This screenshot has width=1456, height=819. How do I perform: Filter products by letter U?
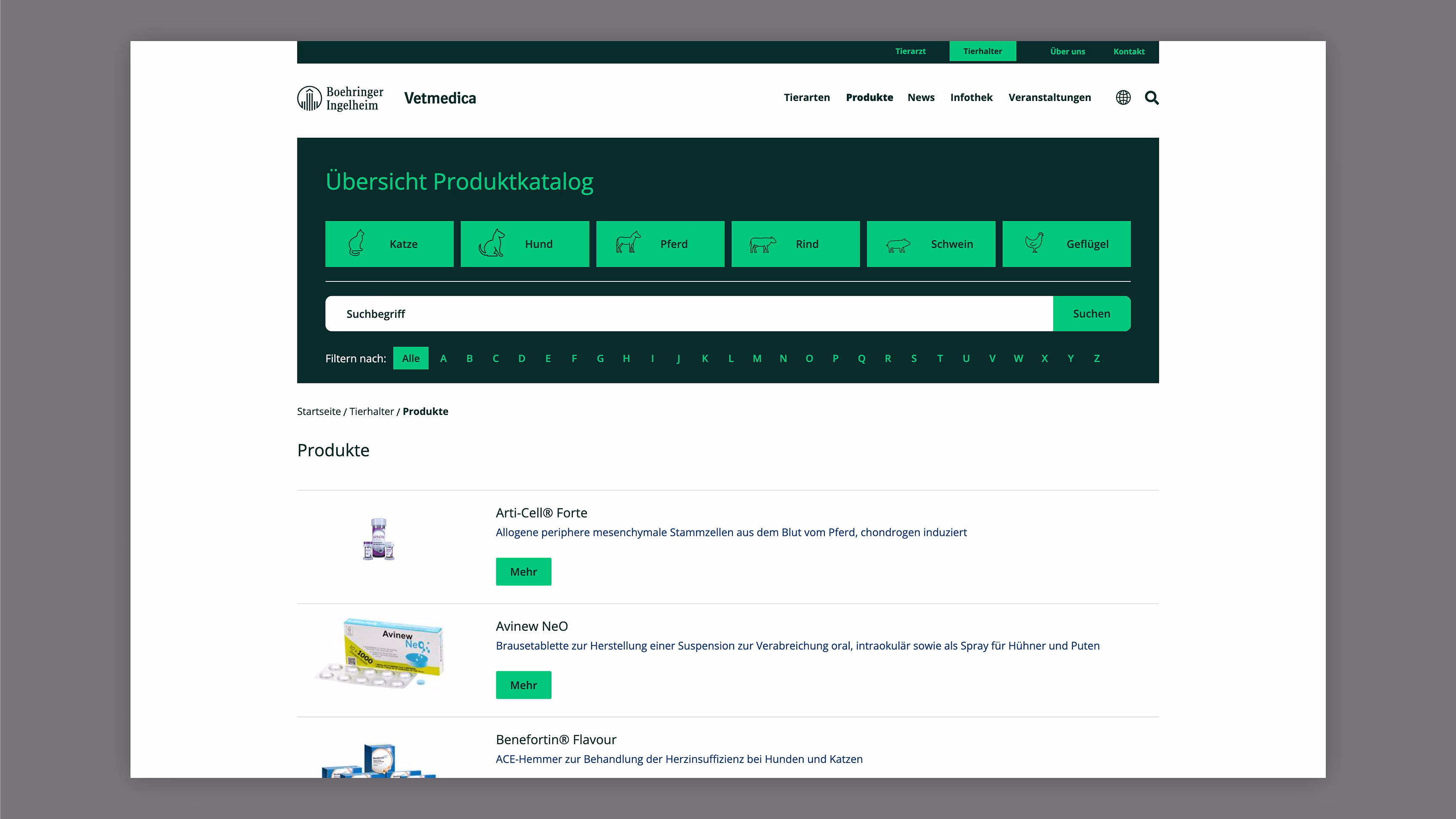click(966, 359)
